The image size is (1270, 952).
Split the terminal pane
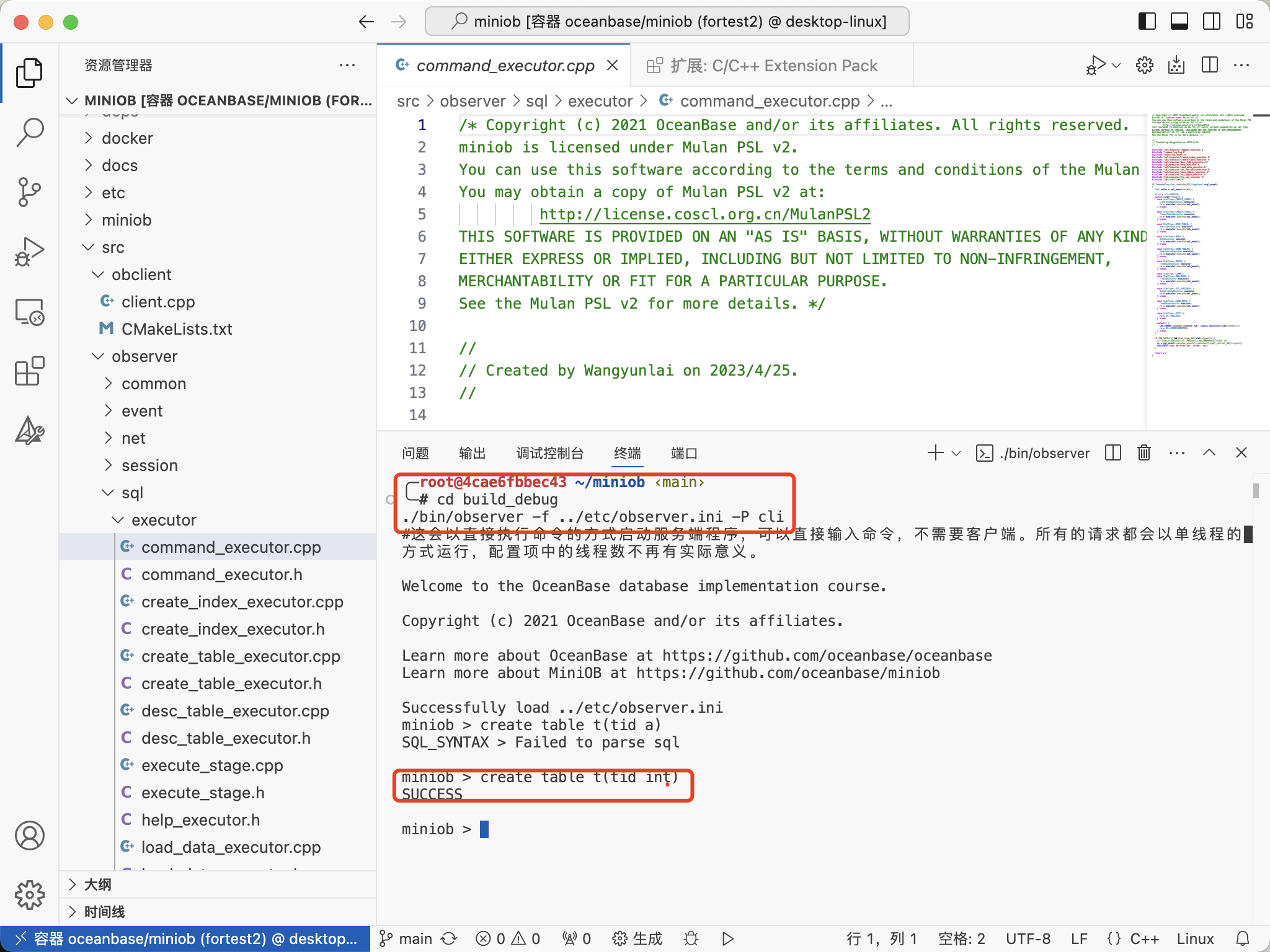(x=1113, y=452)
